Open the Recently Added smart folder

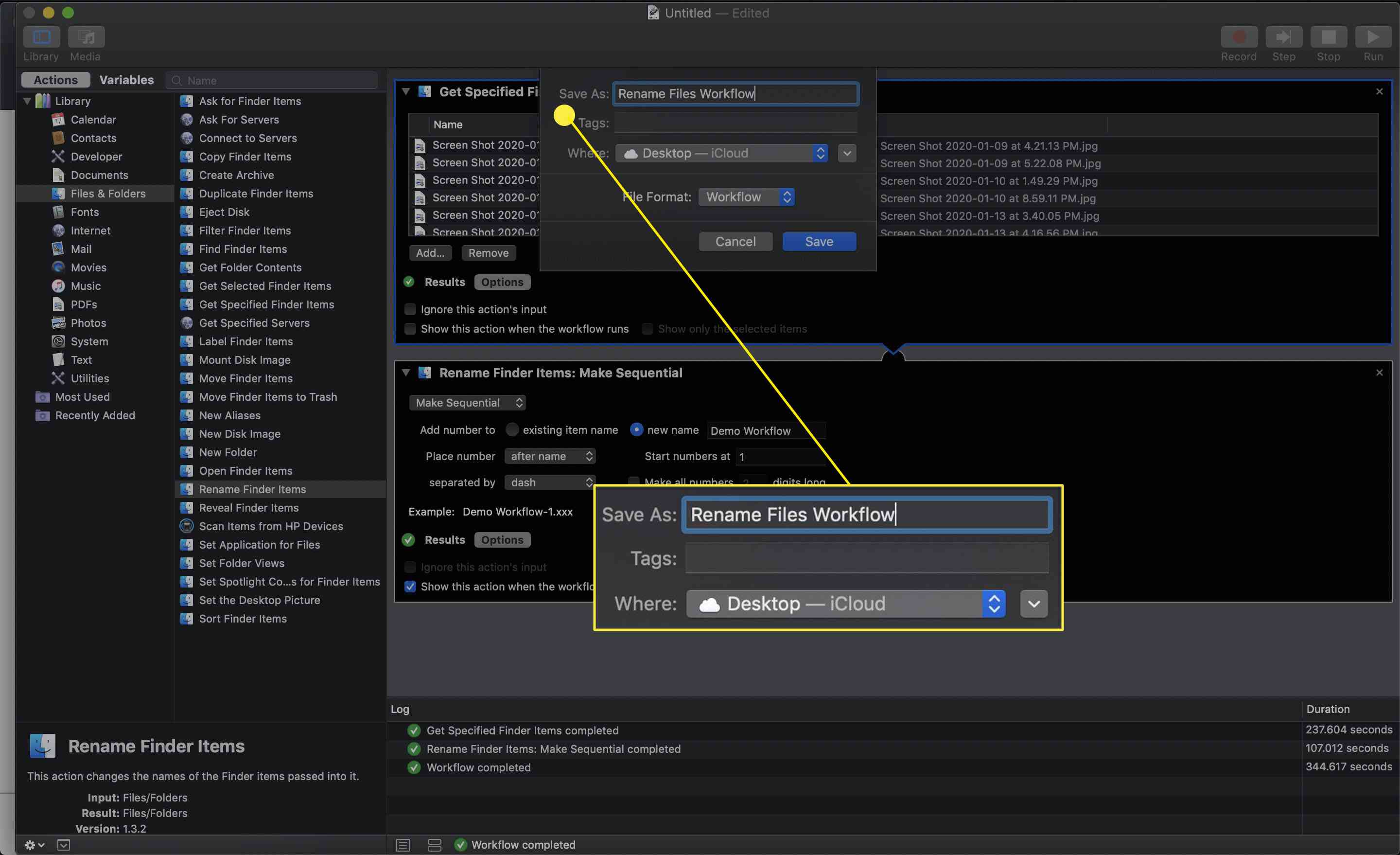[x=95, y=415]
